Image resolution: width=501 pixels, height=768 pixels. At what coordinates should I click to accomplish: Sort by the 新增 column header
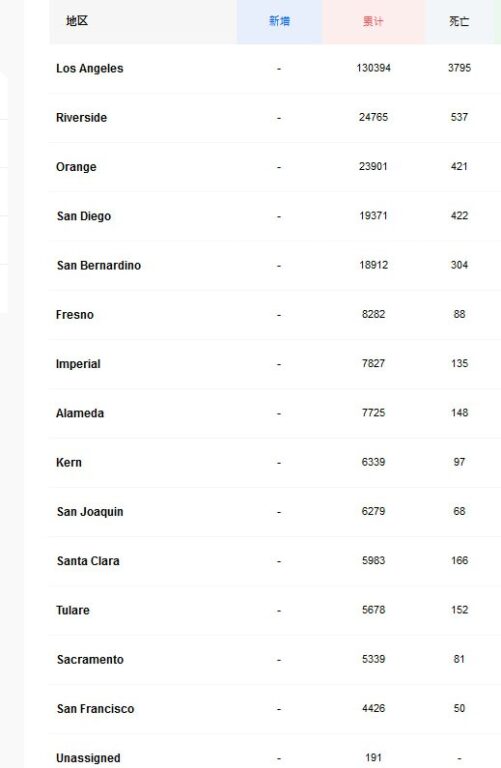click(279, 21)
